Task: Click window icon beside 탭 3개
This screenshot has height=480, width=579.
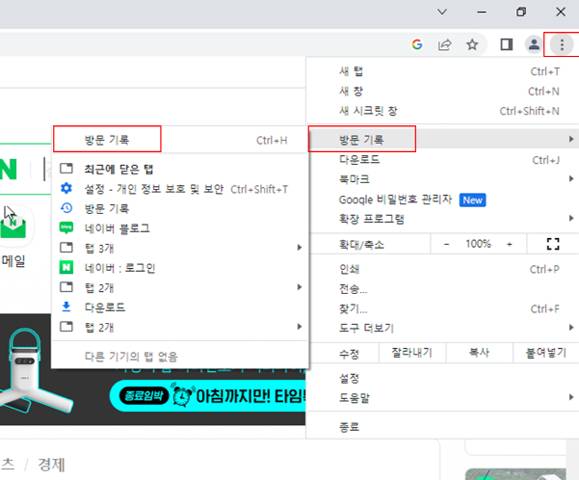Action: (x=66, y=247)
